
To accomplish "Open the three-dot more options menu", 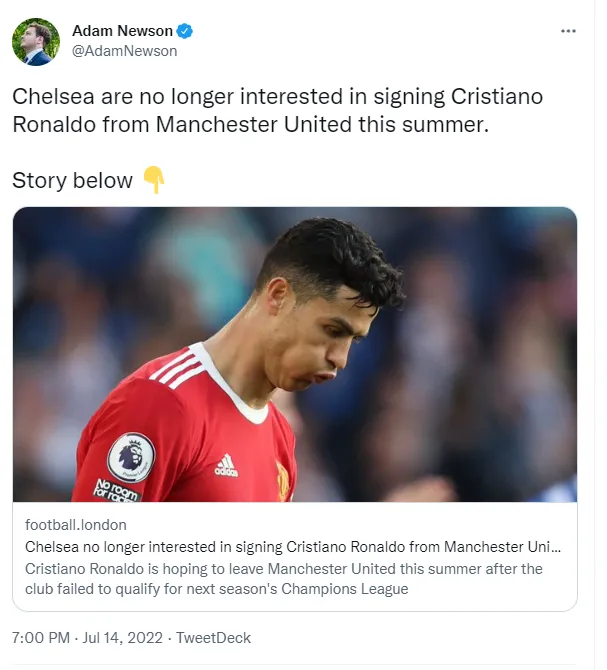I will [x=568, y=31].
